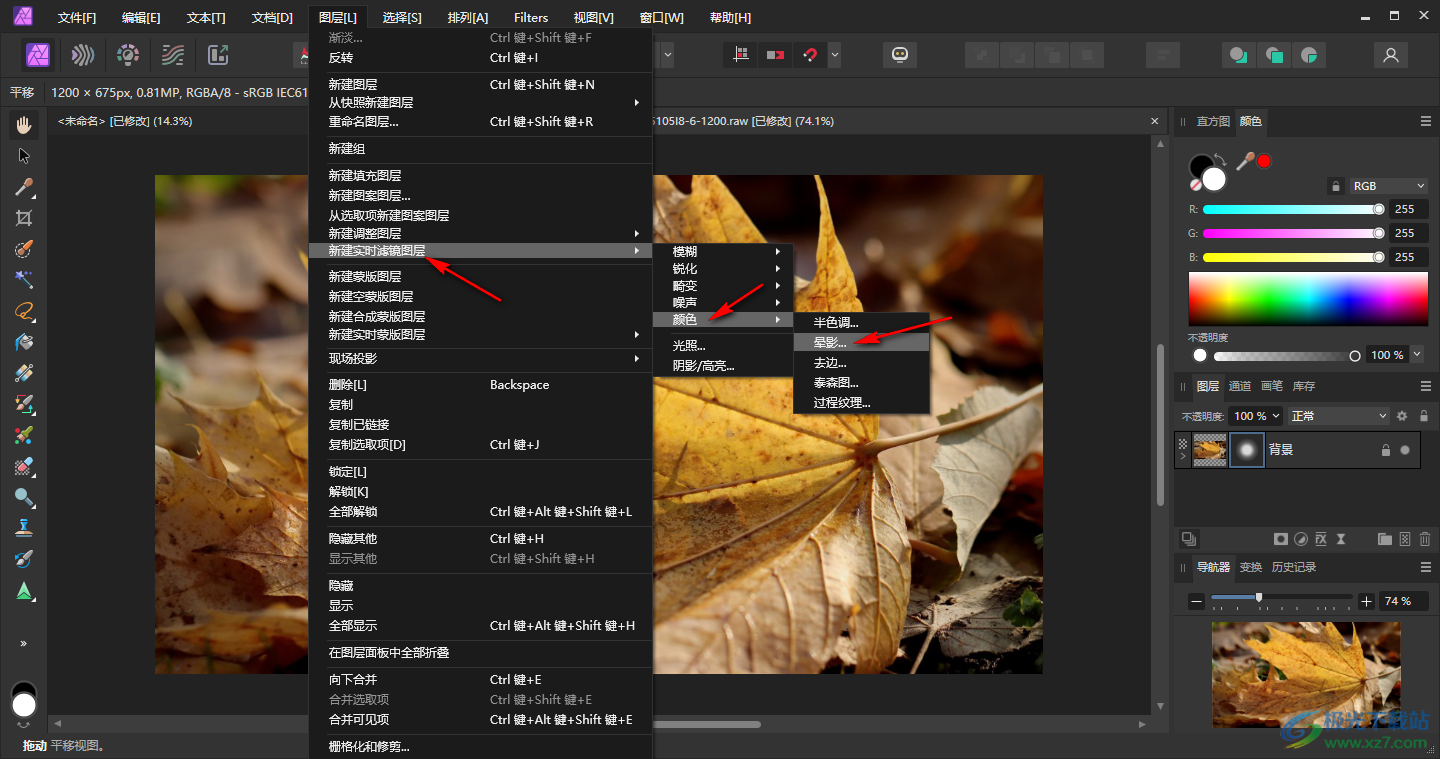
Task: Toggle the lock on the 背景 layer
Action: coord(1385,450)
